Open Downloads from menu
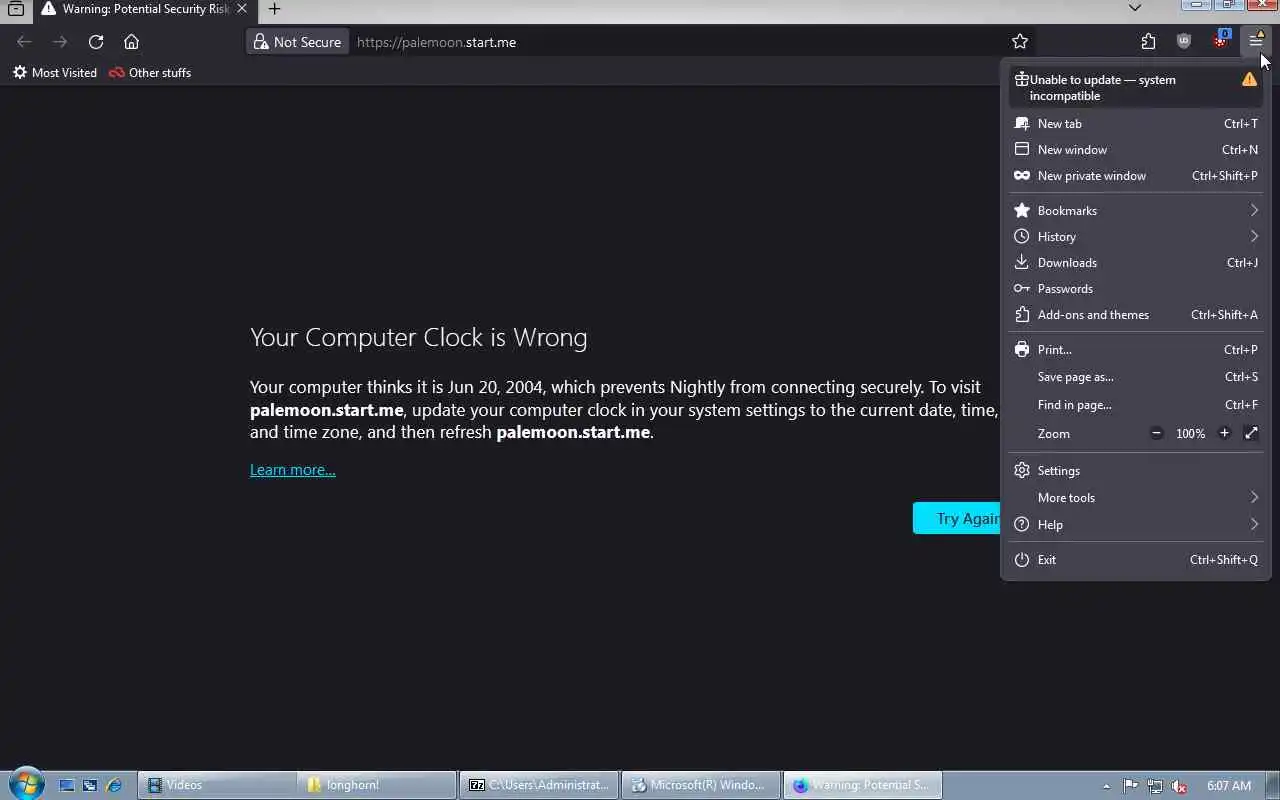 point(1136,263)
